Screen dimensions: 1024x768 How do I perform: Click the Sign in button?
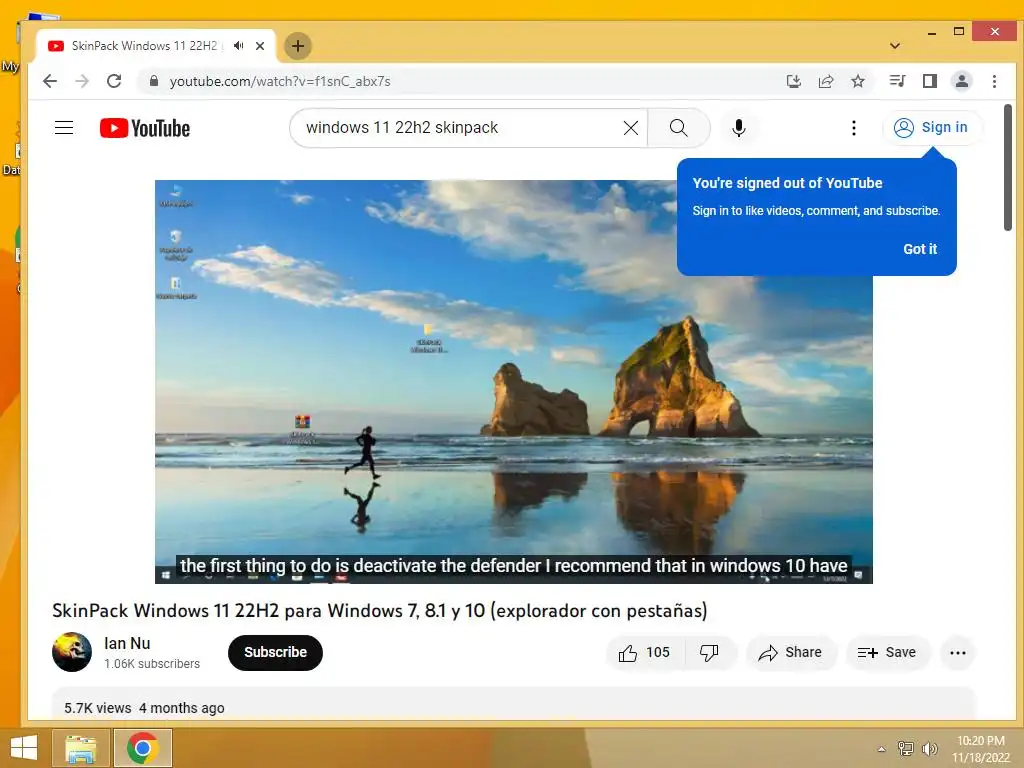[931, 127]
